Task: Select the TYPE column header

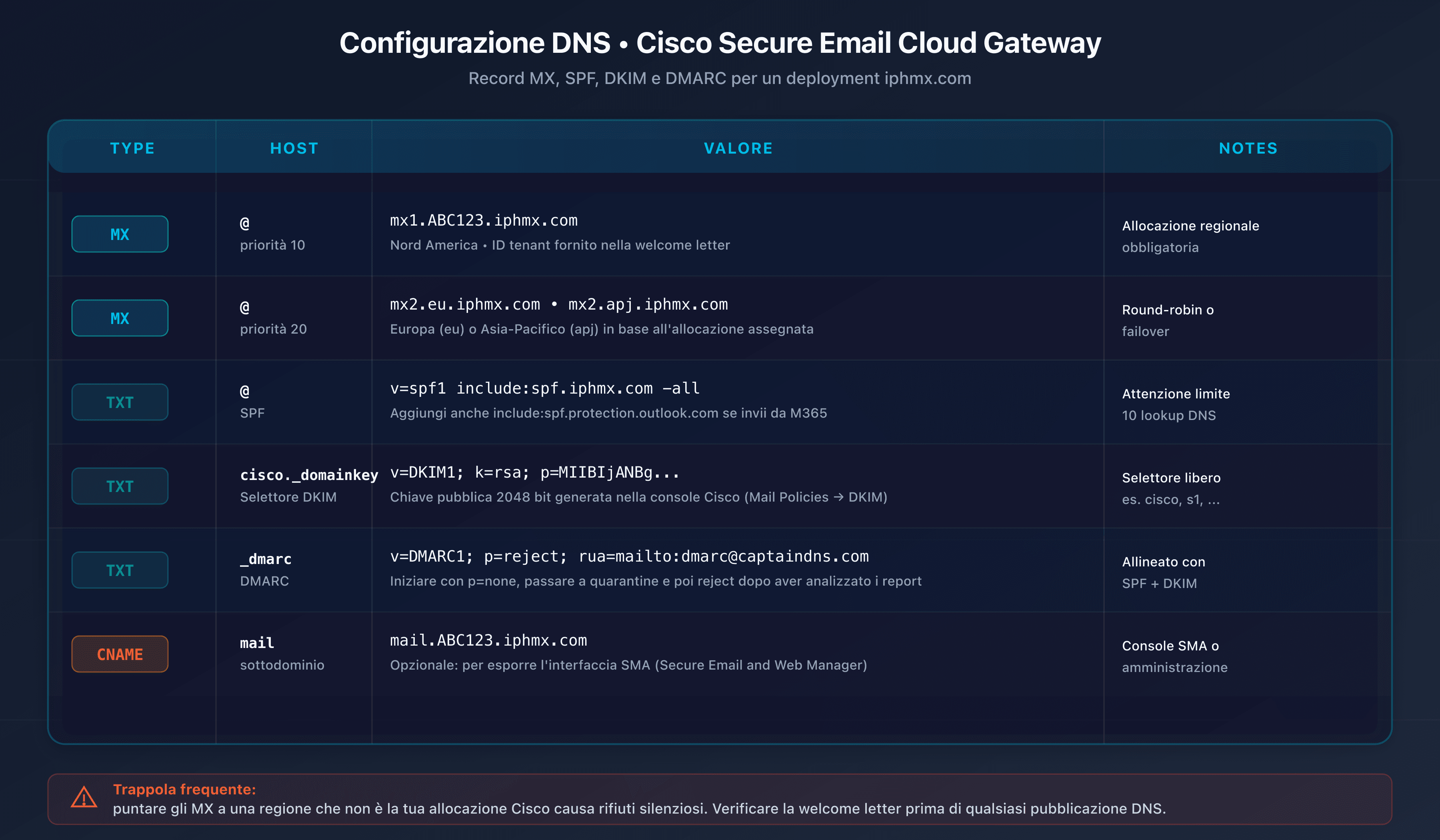Action: pos(132,148)
